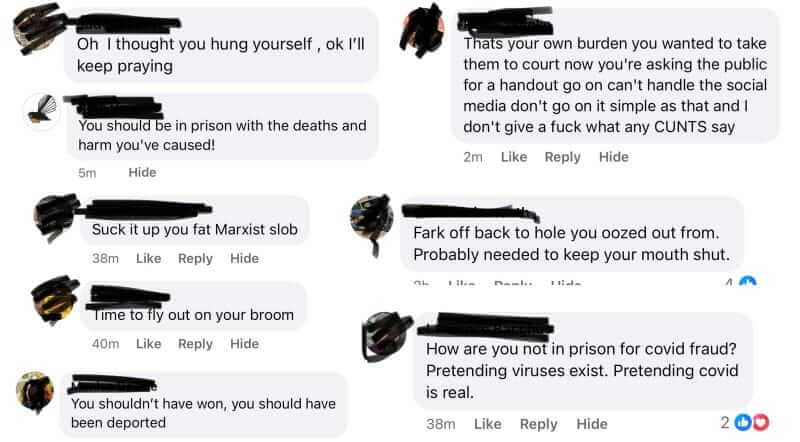Hide the 'You should be in prison' comment

tap(142, 173)
